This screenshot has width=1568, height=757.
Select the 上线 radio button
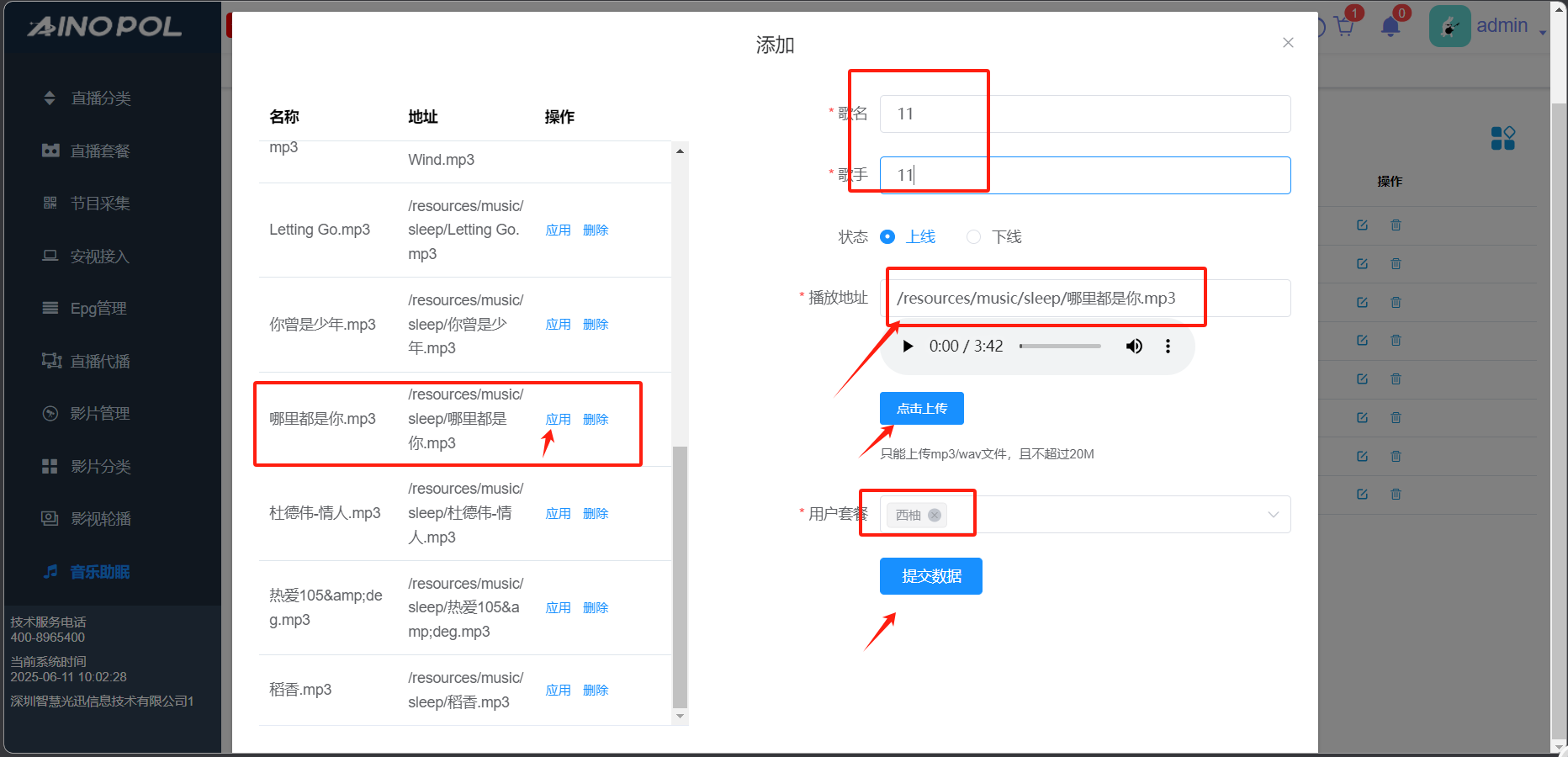(x=887, y=237)
